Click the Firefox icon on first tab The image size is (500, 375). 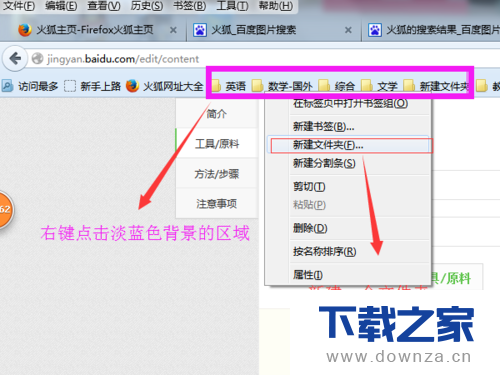pyautogui.click(x=25, y=30)
